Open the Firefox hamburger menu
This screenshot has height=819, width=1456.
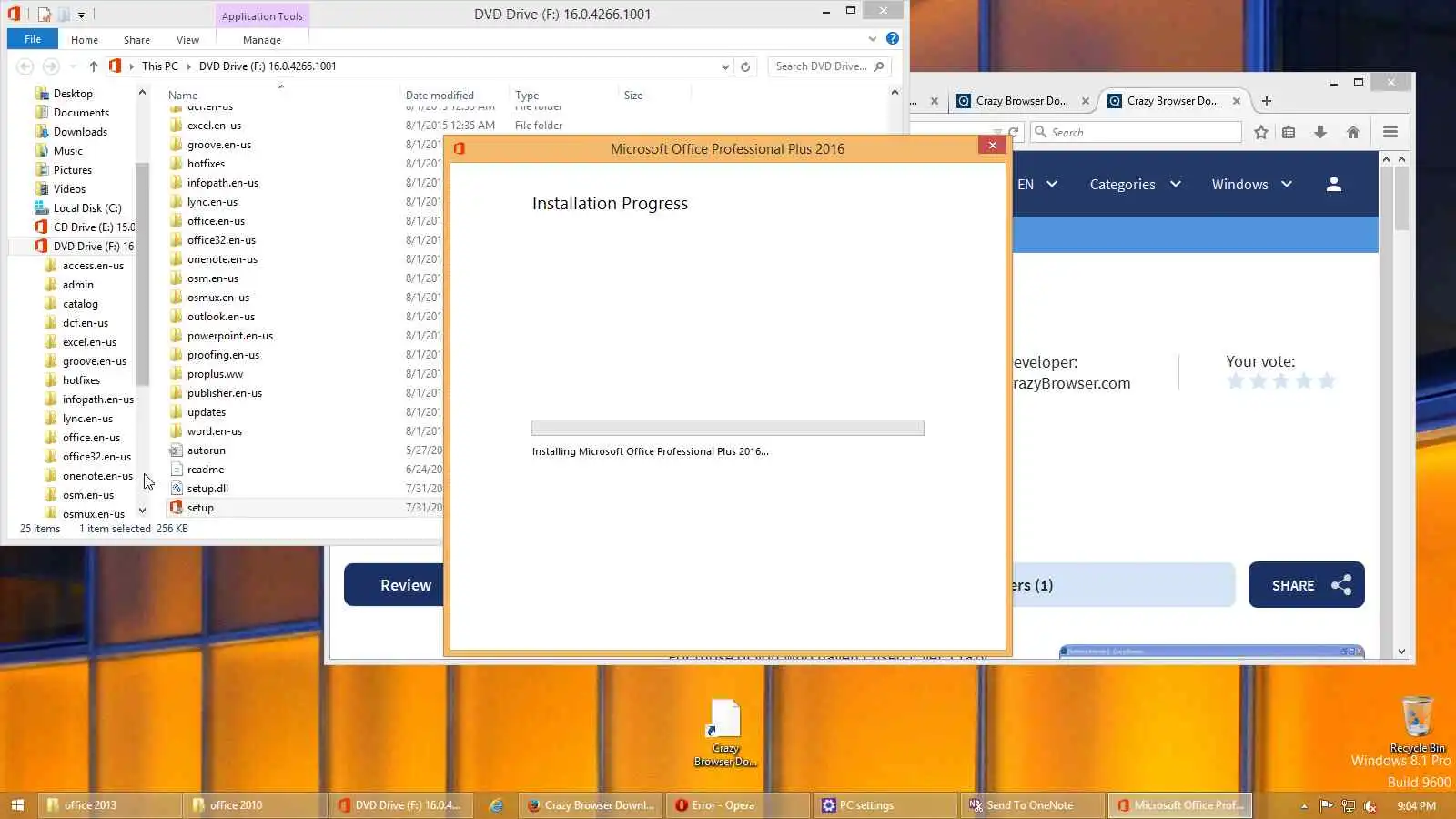(1390, 132)
